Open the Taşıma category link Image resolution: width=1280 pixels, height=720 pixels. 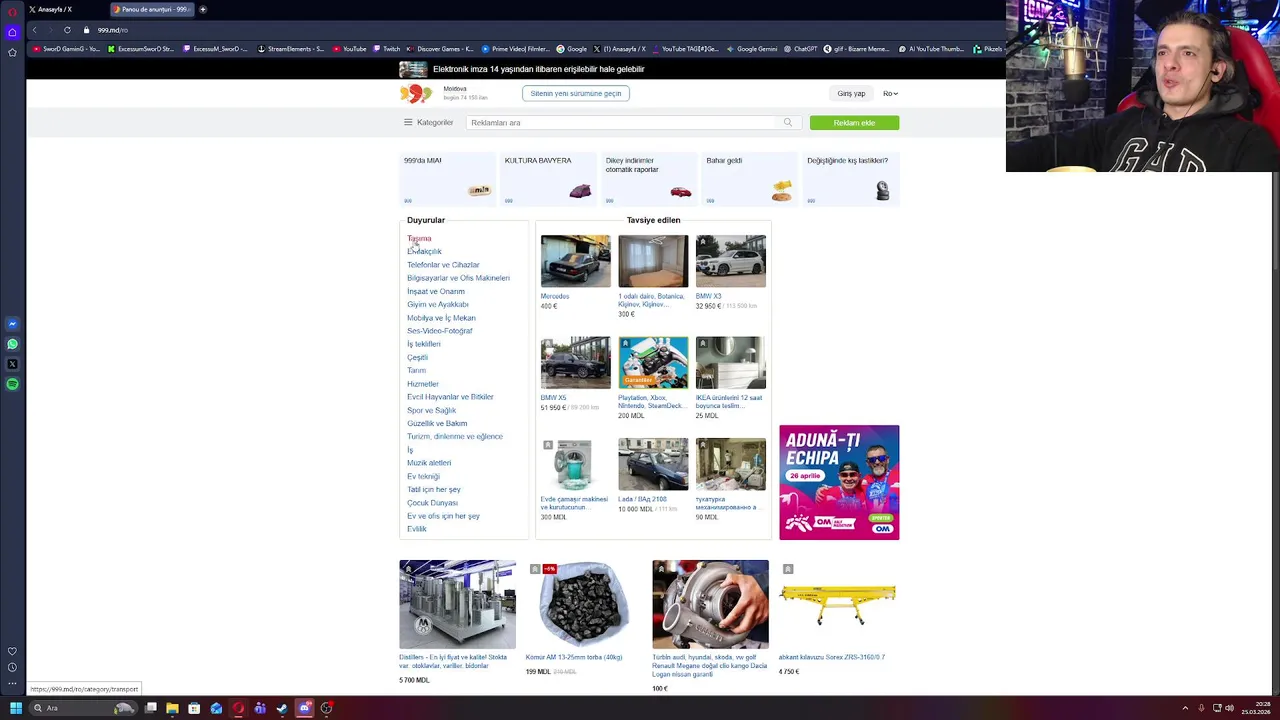(419, 238)
